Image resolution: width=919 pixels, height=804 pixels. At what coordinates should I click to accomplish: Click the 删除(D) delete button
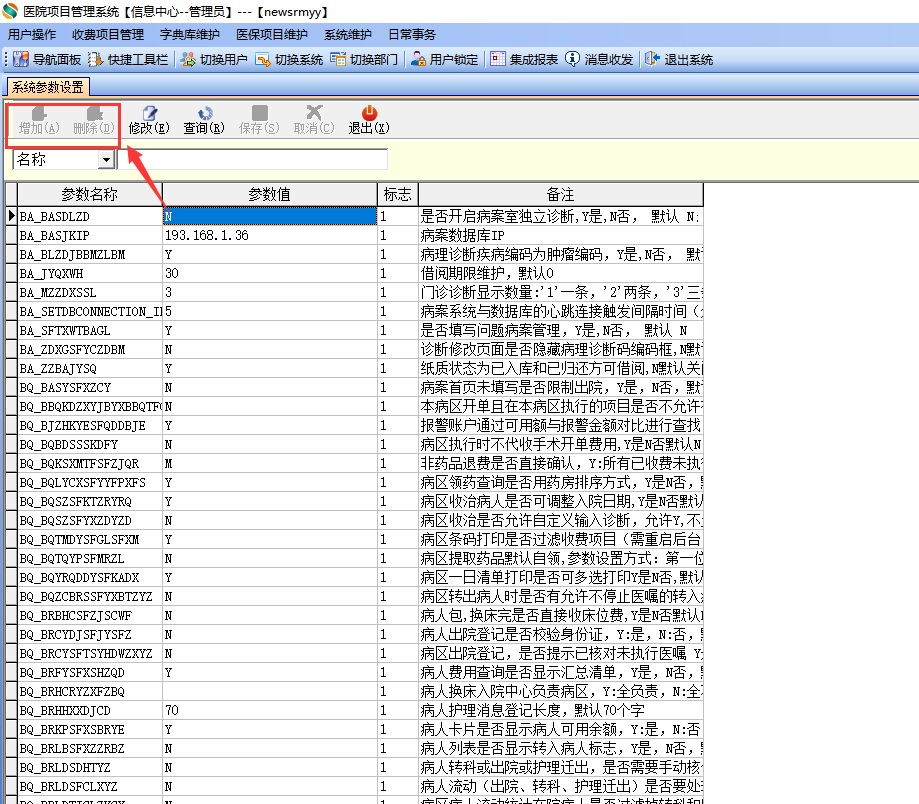click(x=94, y=120)
